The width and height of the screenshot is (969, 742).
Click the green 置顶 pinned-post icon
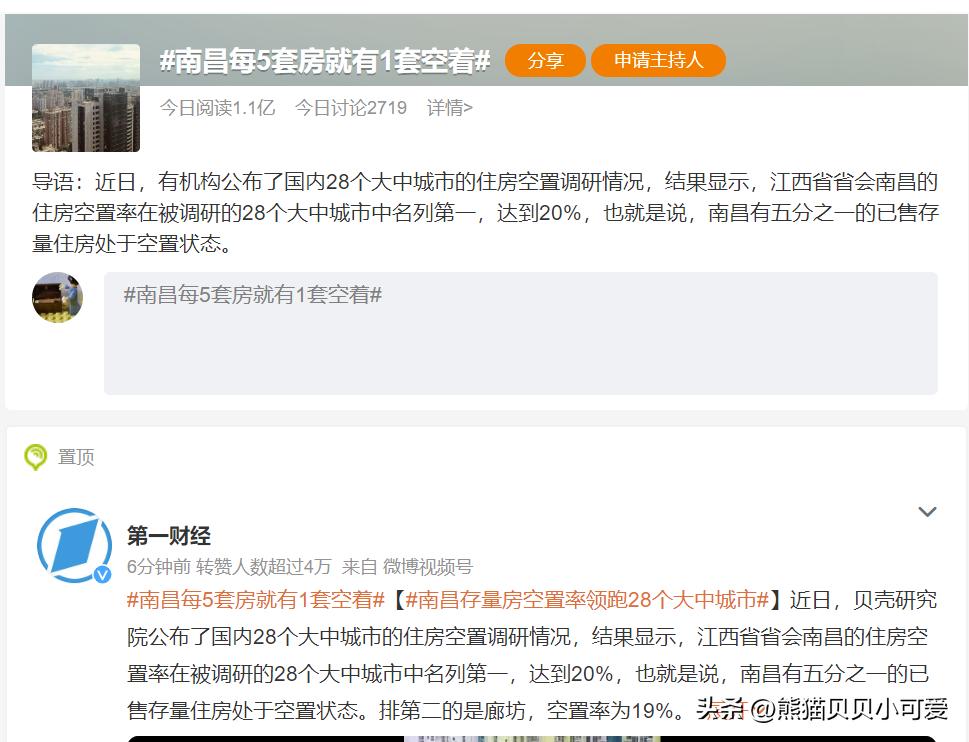coord(37,457)
